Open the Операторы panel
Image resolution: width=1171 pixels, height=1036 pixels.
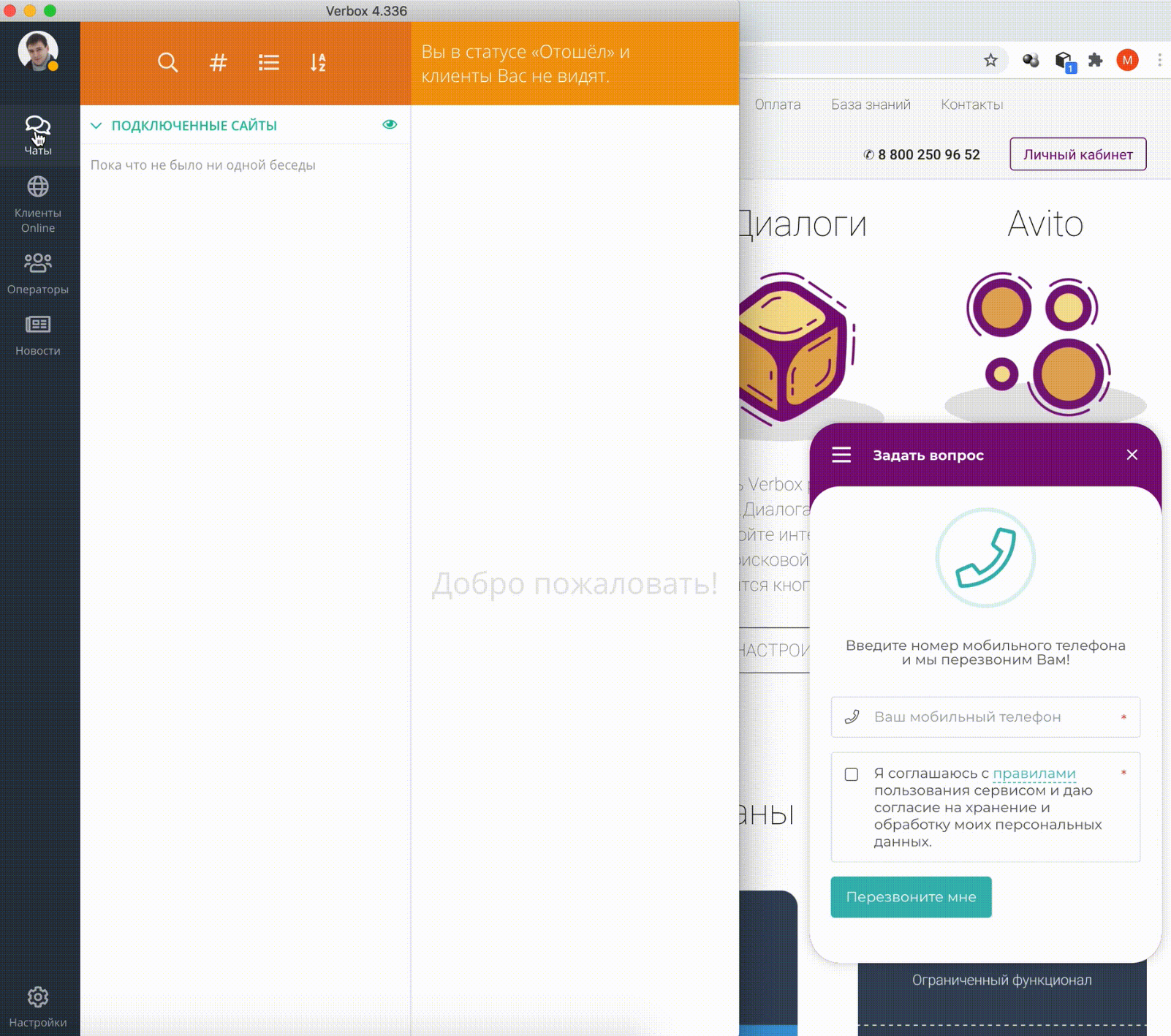click(x=38, y=273)
